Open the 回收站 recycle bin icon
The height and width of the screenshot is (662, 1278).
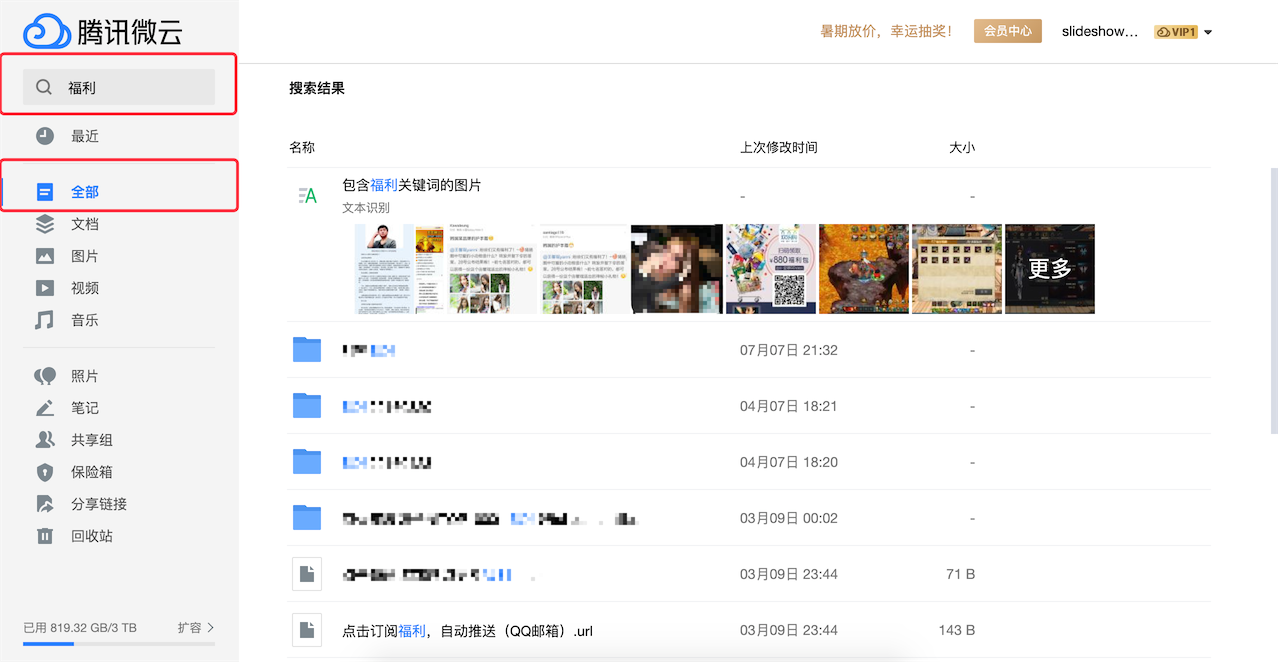click(45, 536)
